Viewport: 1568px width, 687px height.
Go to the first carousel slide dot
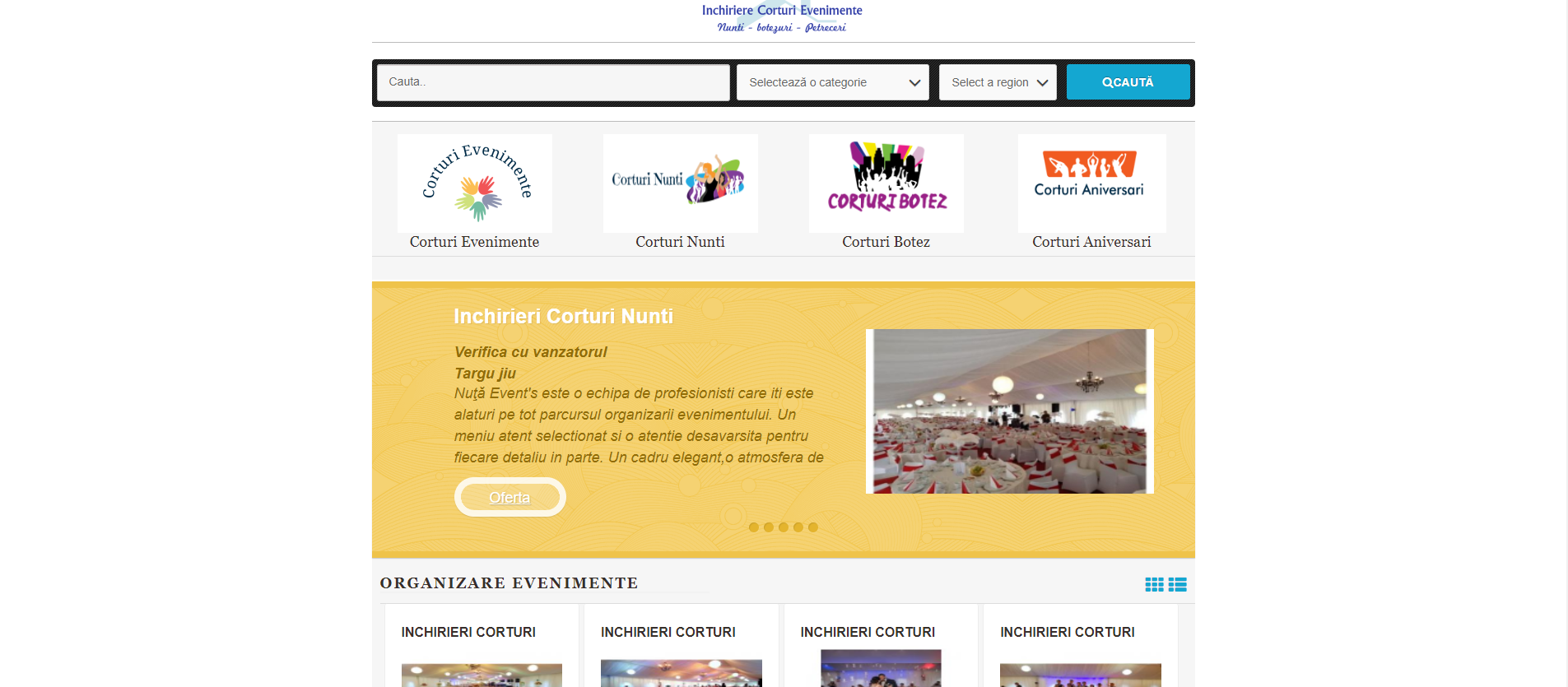(x=754, y=527)
